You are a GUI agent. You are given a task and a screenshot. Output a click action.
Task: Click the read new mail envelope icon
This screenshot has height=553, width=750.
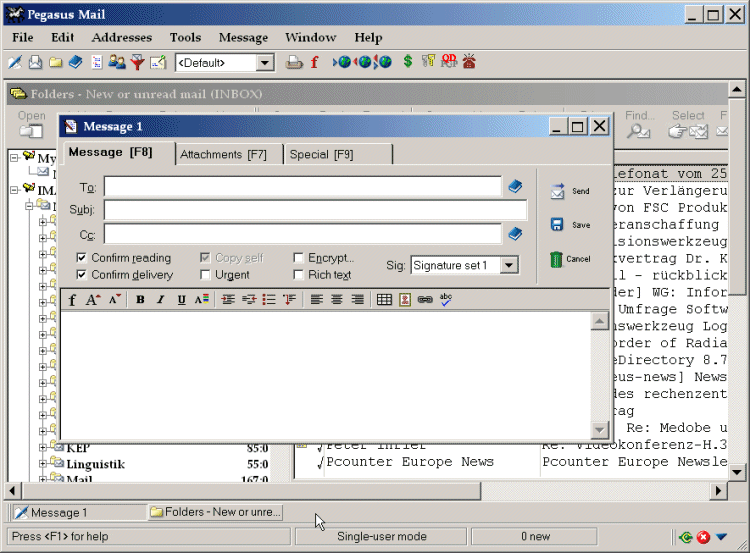click(35, 62)
